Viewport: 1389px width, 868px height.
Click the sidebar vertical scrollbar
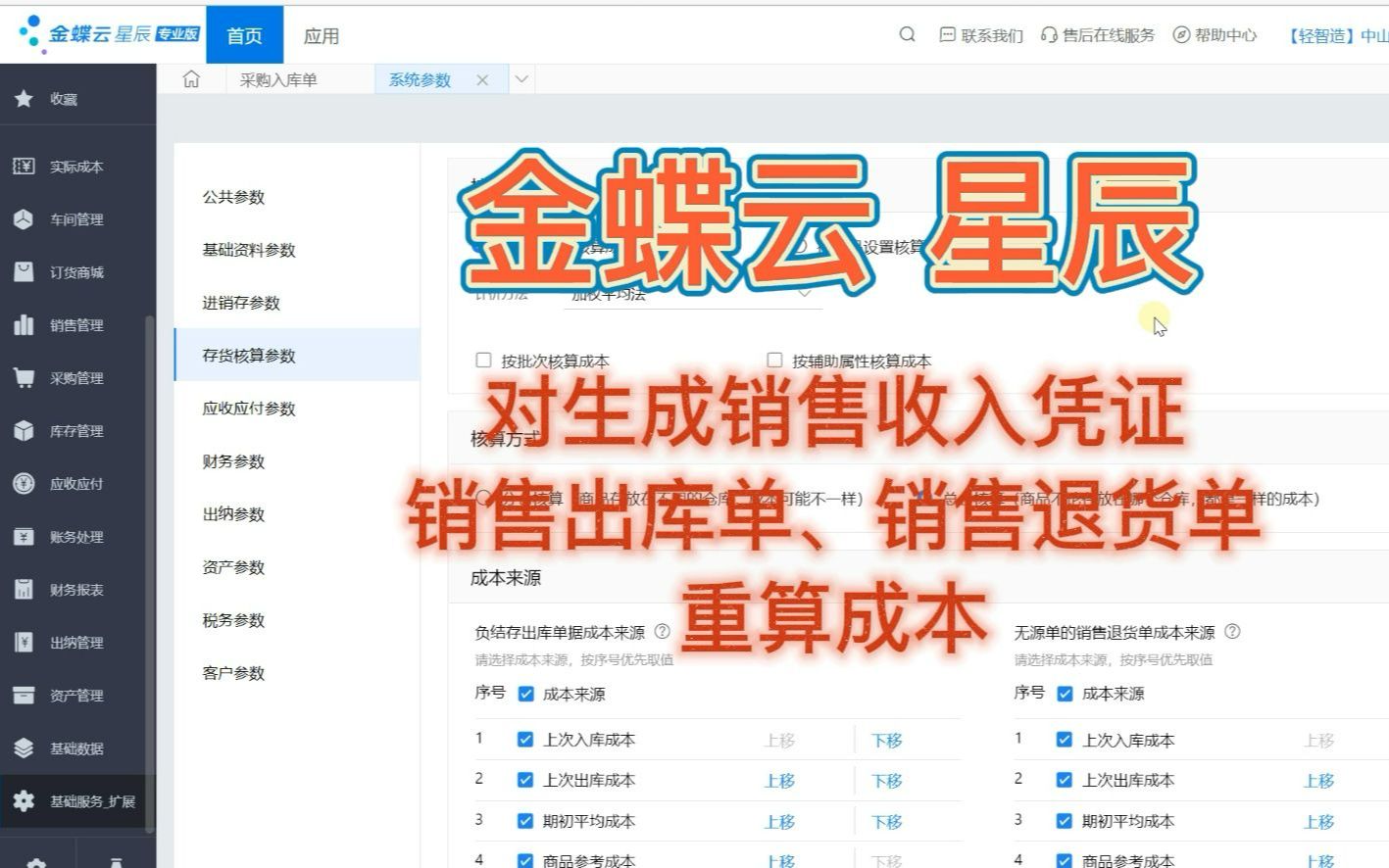coord(149,573)
